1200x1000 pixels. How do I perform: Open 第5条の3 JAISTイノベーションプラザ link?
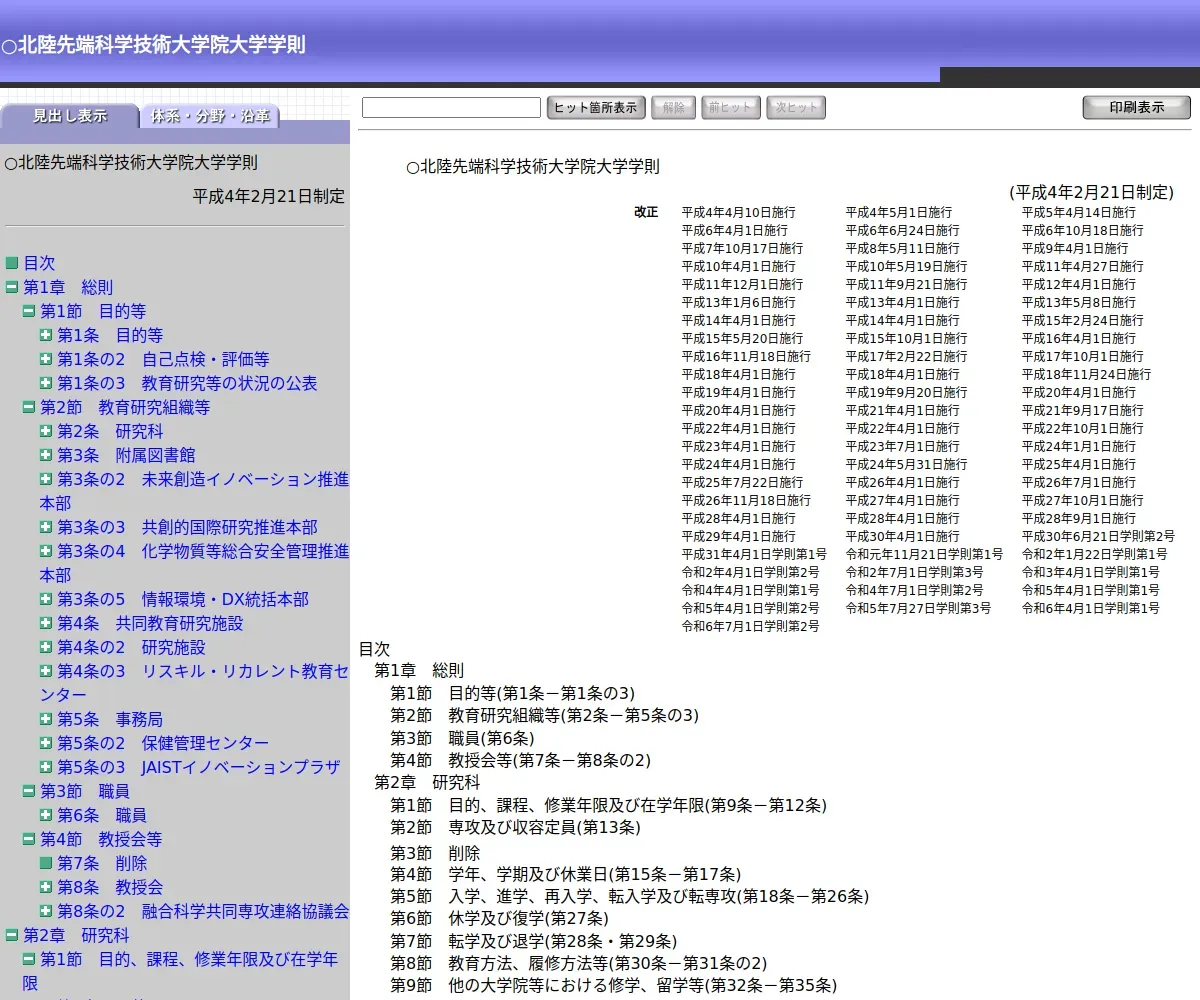pyautogui.click(x=199, y=767)
